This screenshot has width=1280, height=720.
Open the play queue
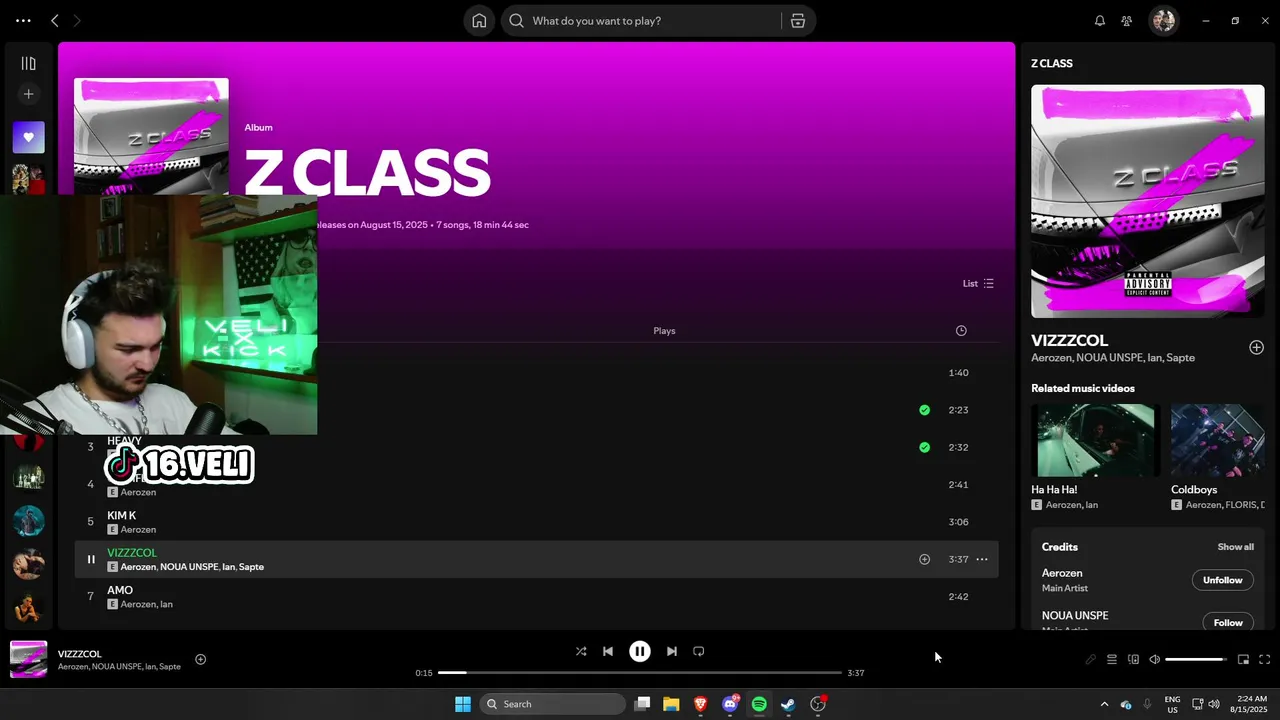tap(1112, 660)
